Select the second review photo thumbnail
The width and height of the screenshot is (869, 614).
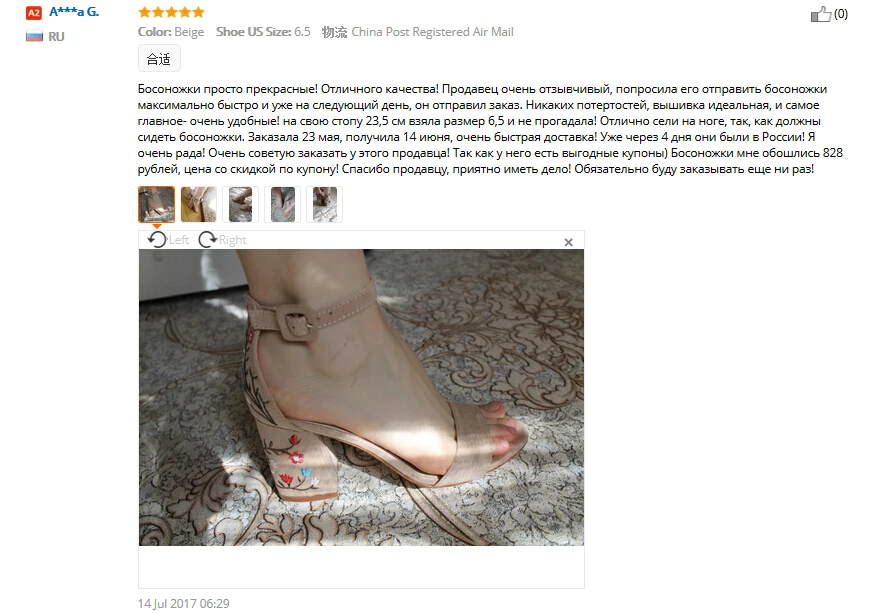[198, 204]
